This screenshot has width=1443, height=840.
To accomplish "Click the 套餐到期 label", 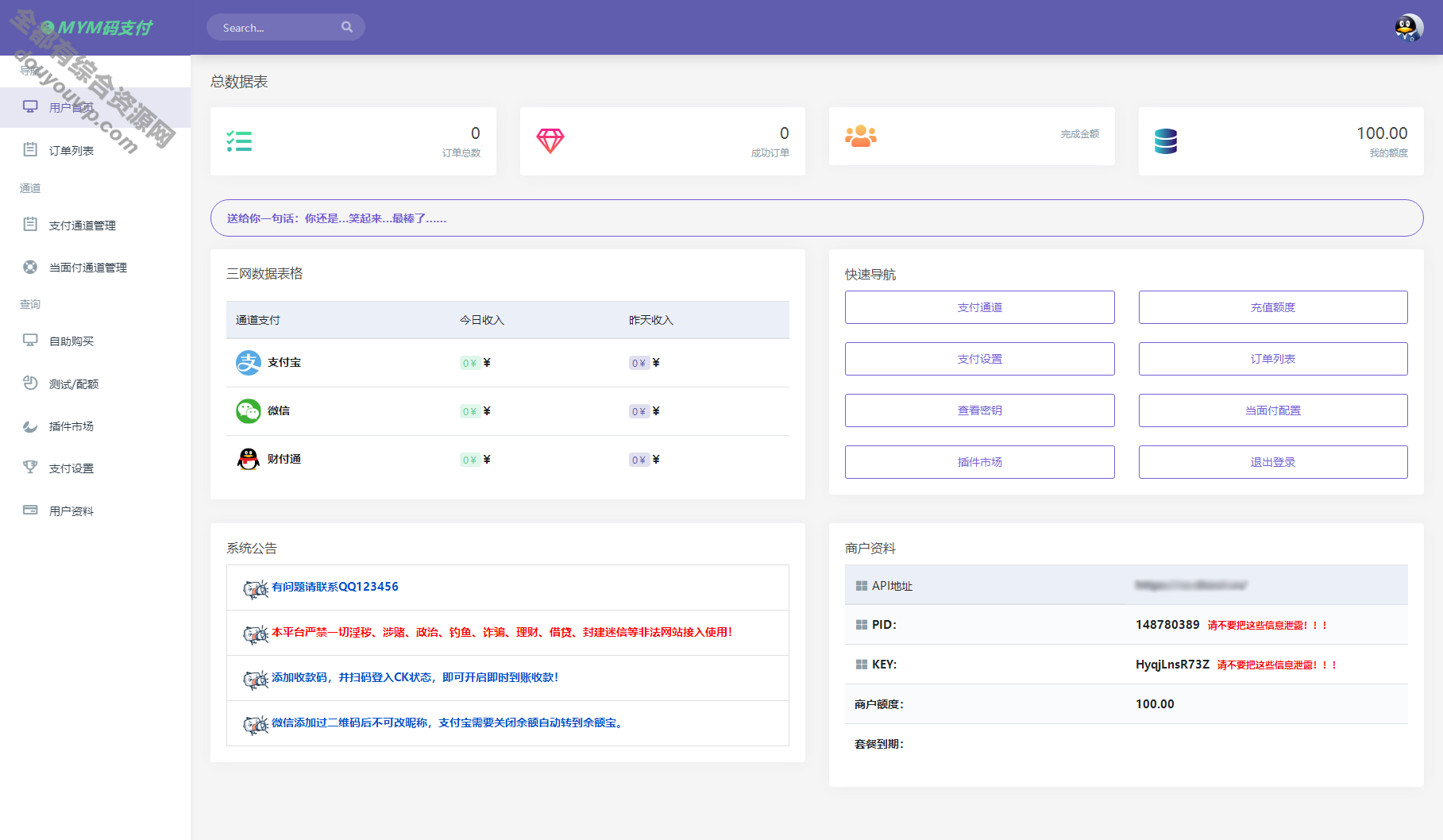I will pos(879,744).
